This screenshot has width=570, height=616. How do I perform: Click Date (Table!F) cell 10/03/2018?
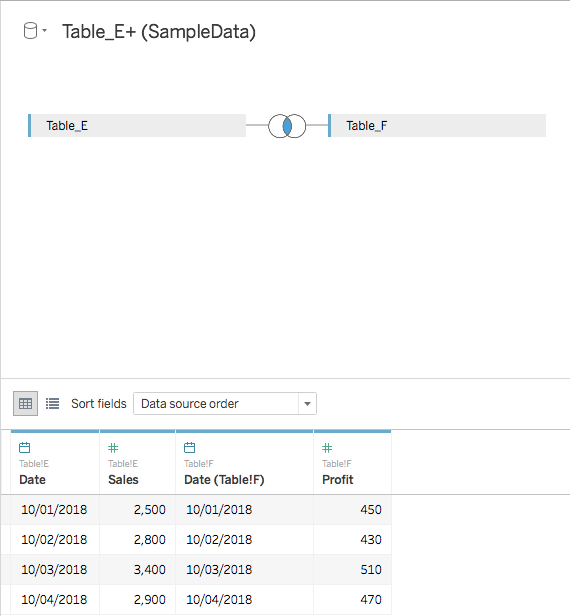pyautogui.click(x=219, y=570)
